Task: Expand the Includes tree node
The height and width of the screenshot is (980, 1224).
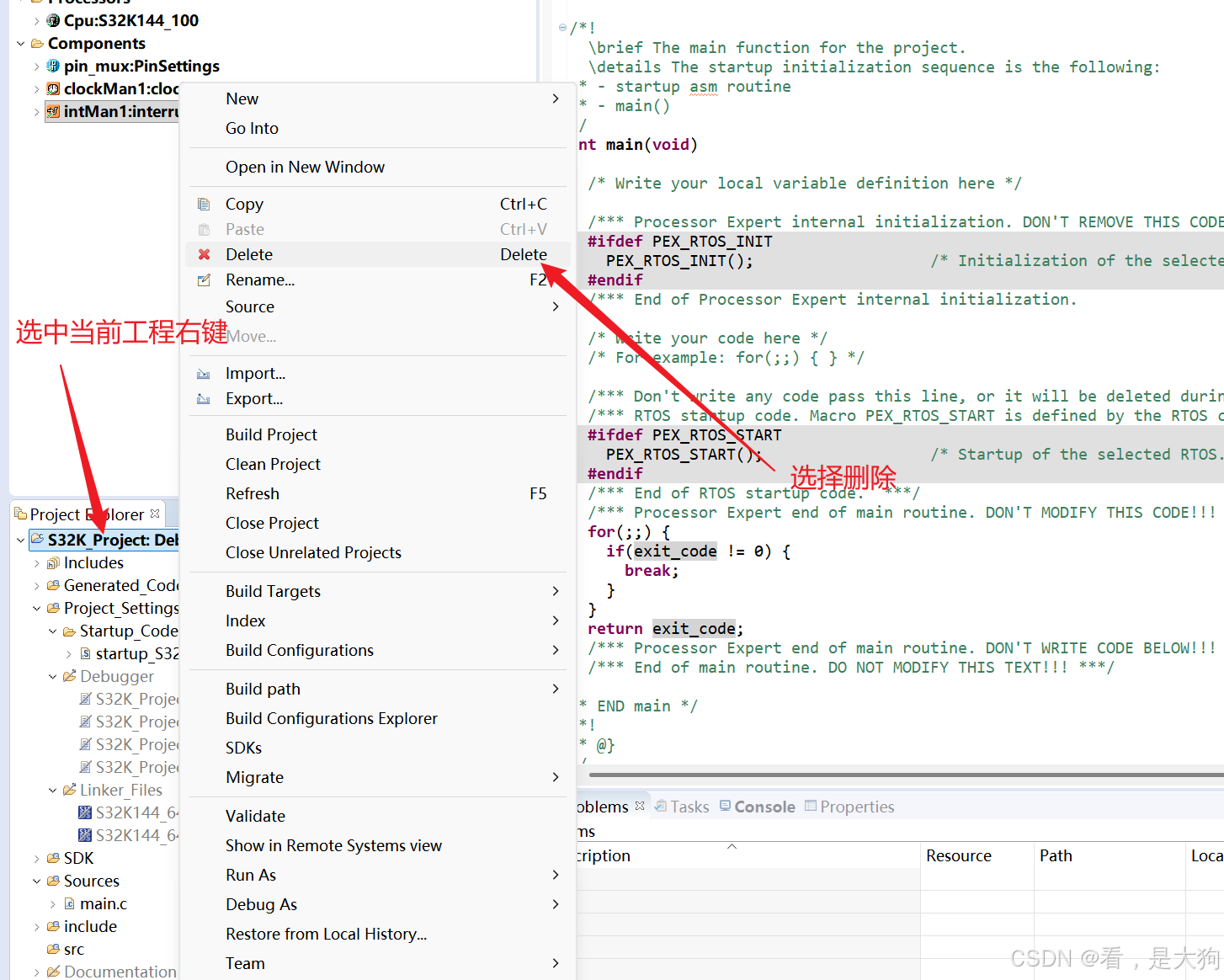Action: 36,562
